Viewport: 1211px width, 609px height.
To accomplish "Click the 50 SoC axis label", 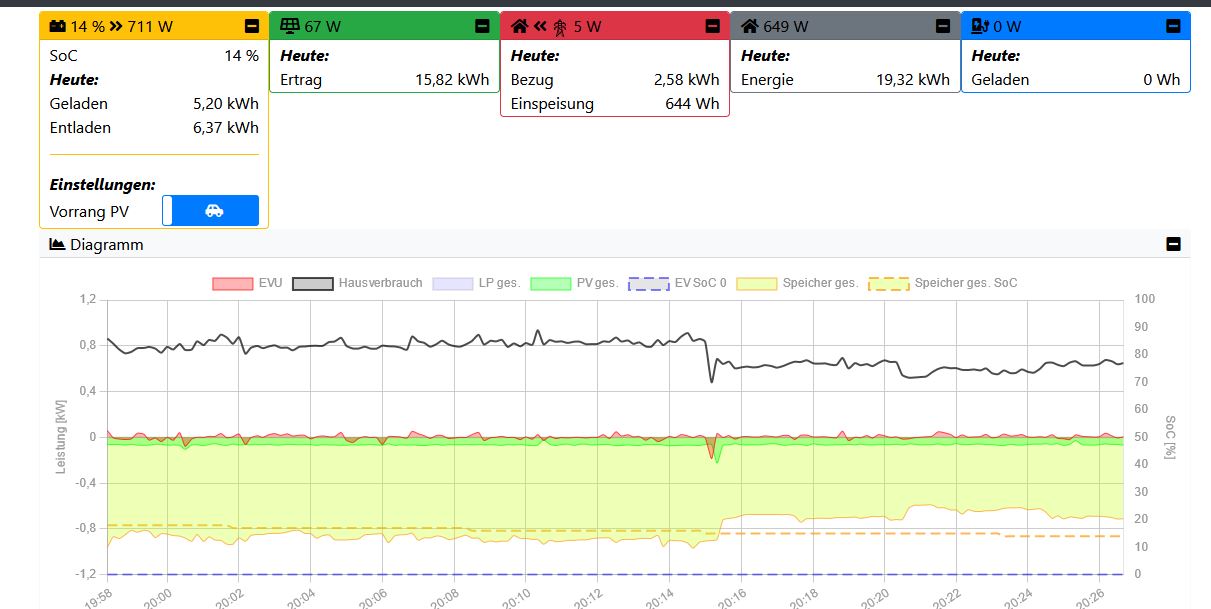I will click(x=1142, y=437).
